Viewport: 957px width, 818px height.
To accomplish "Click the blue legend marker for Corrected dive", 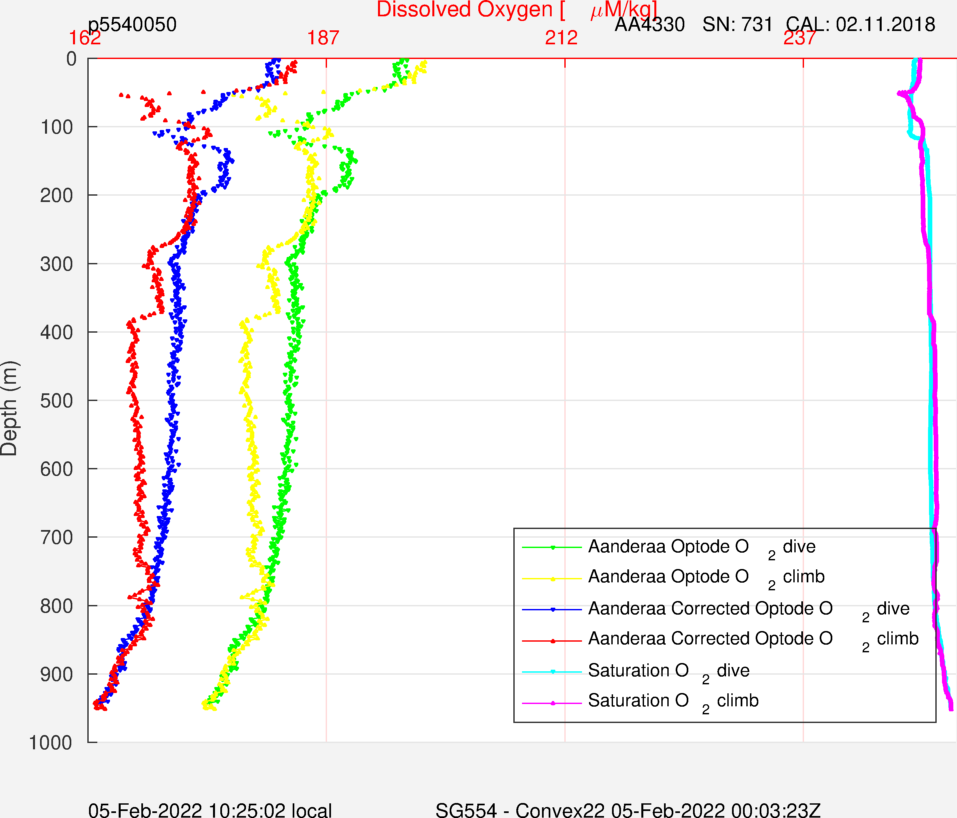I will coord(552,609).
